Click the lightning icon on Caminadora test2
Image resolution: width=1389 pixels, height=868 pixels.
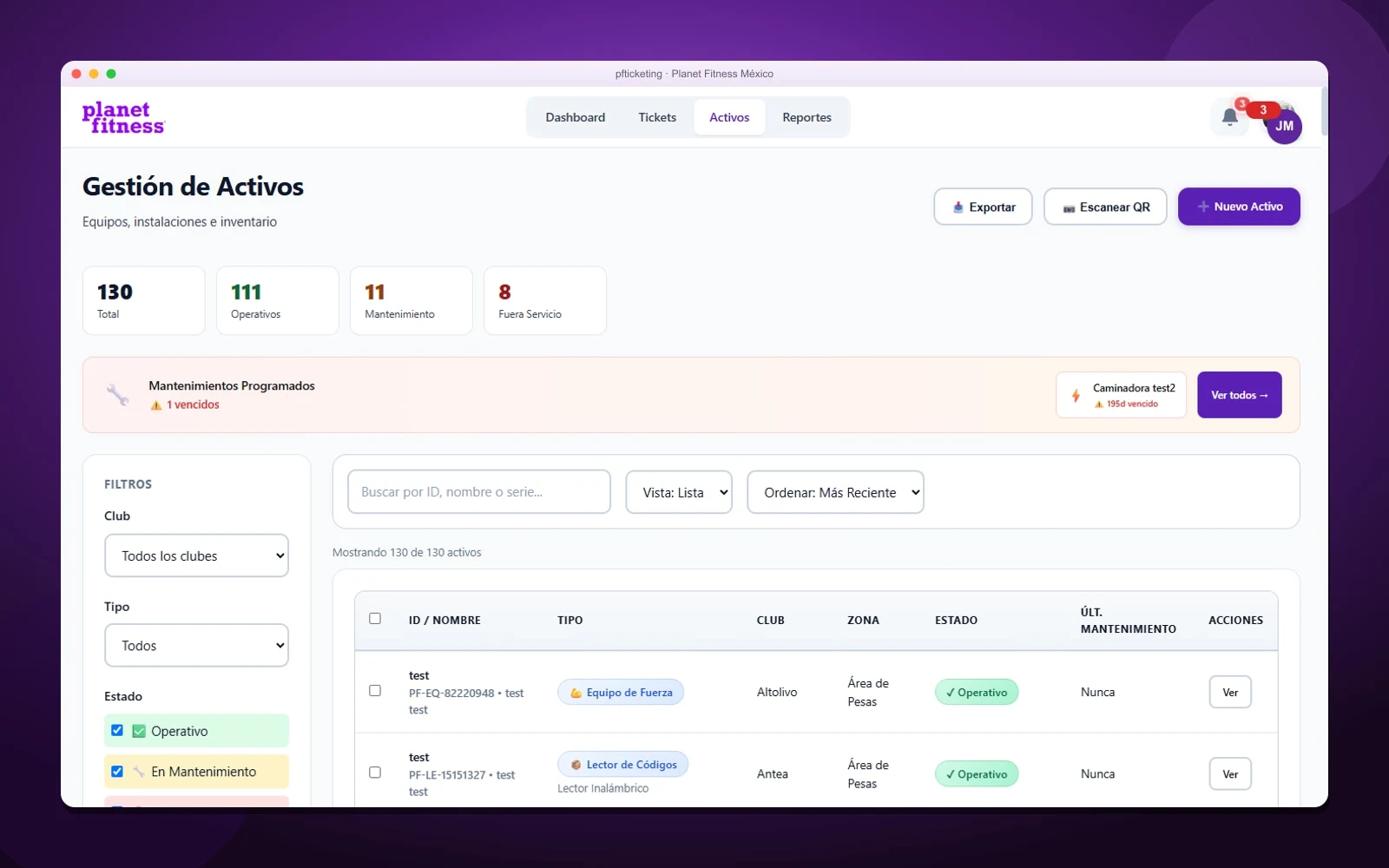[x=1076, y=396]
